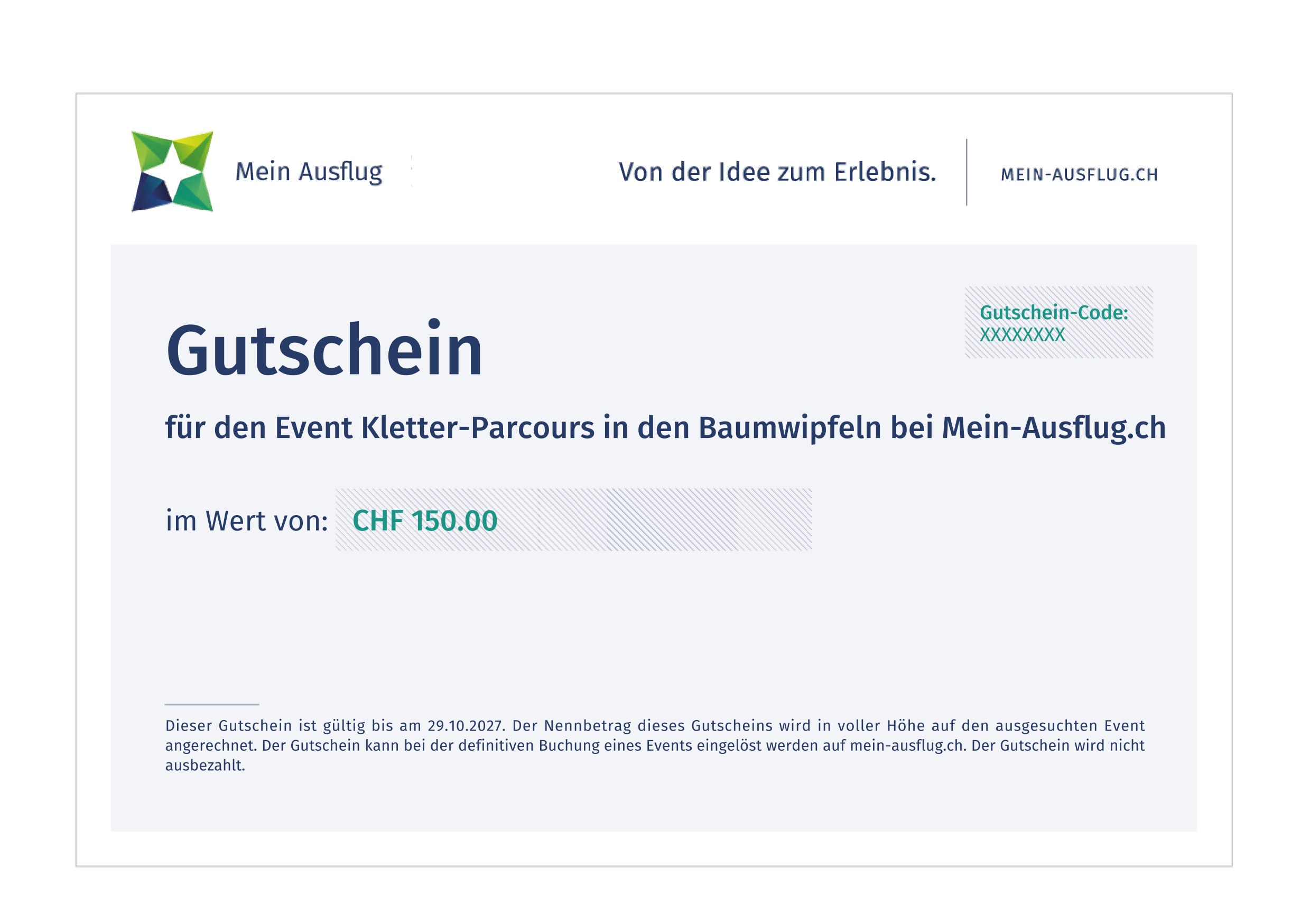Click the Mein Ausflug star logo
1310x924 pixels.
click(x=172, y=172)
